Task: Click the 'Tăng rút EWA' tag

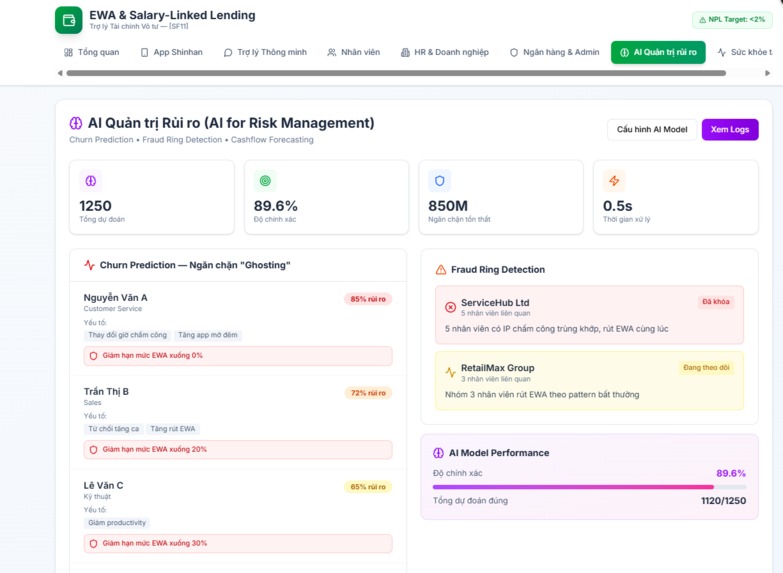Action: 173,429
